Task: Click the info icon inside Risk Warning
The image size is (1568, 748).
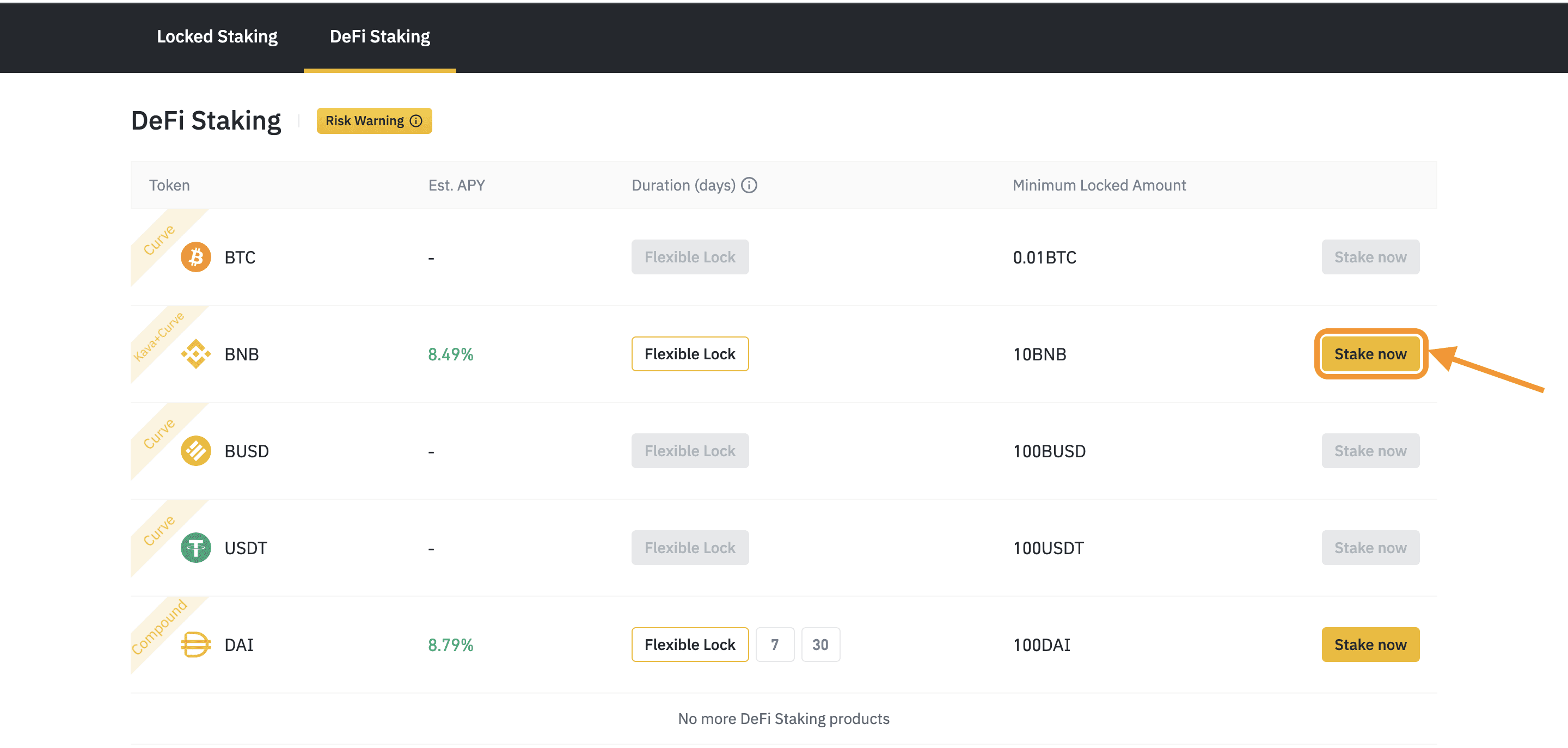Action: 416,120
